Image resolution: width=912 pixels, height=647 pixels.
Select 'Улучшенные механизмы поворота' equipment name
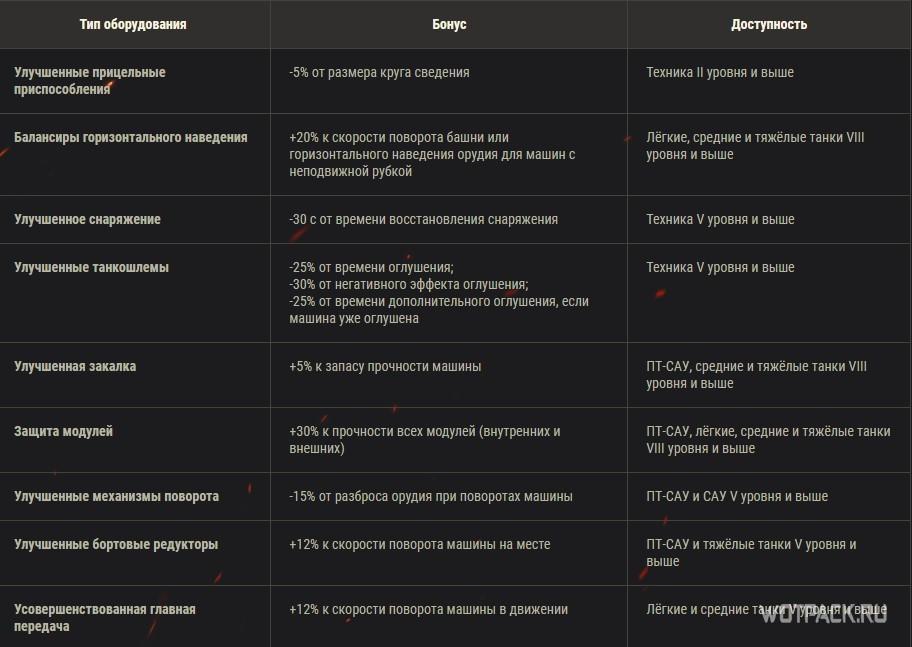(x=116, y=496)
